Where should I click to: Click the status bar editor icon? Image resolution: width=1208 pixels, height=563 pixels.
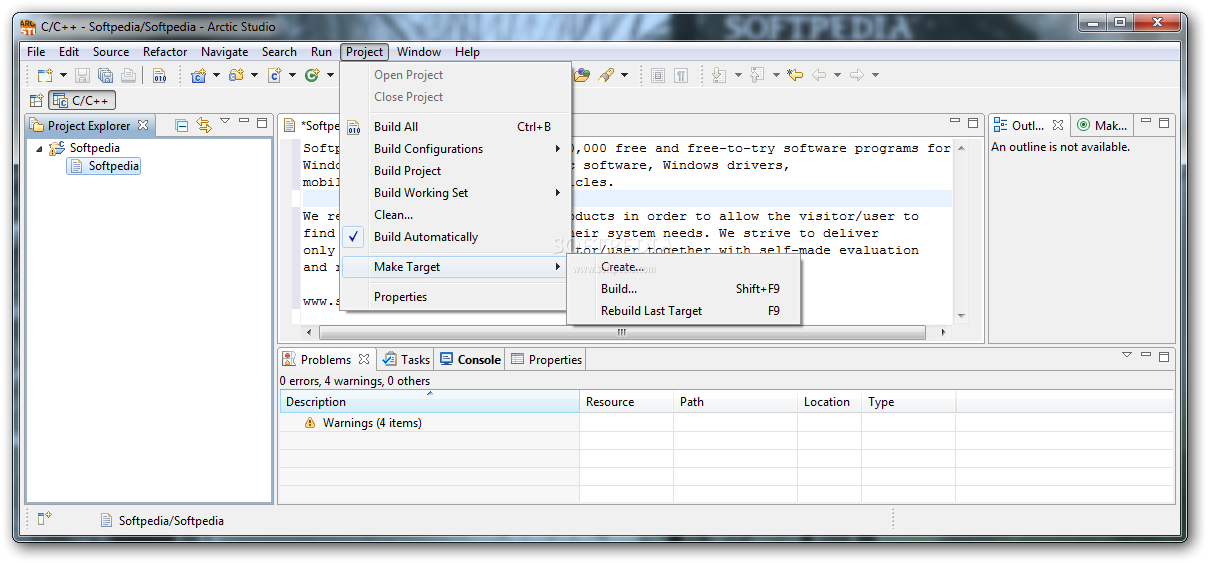107,520
